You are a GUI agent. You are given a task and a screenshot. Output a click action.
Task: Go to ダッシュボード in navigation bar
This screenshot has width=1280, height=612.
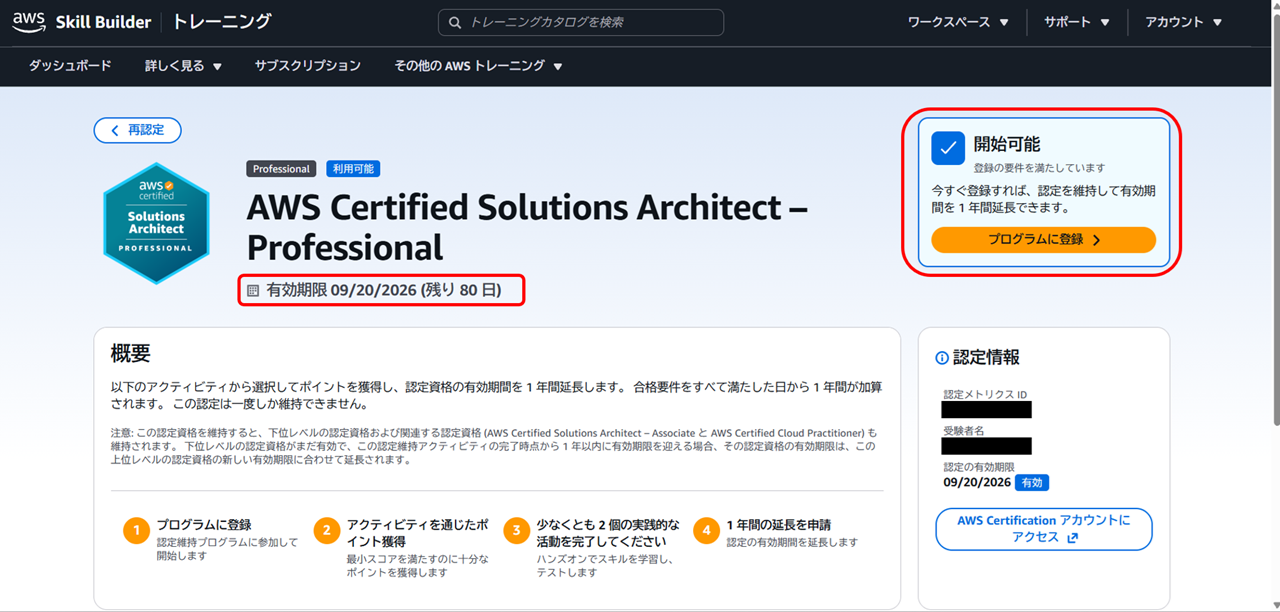coord(70,66)
